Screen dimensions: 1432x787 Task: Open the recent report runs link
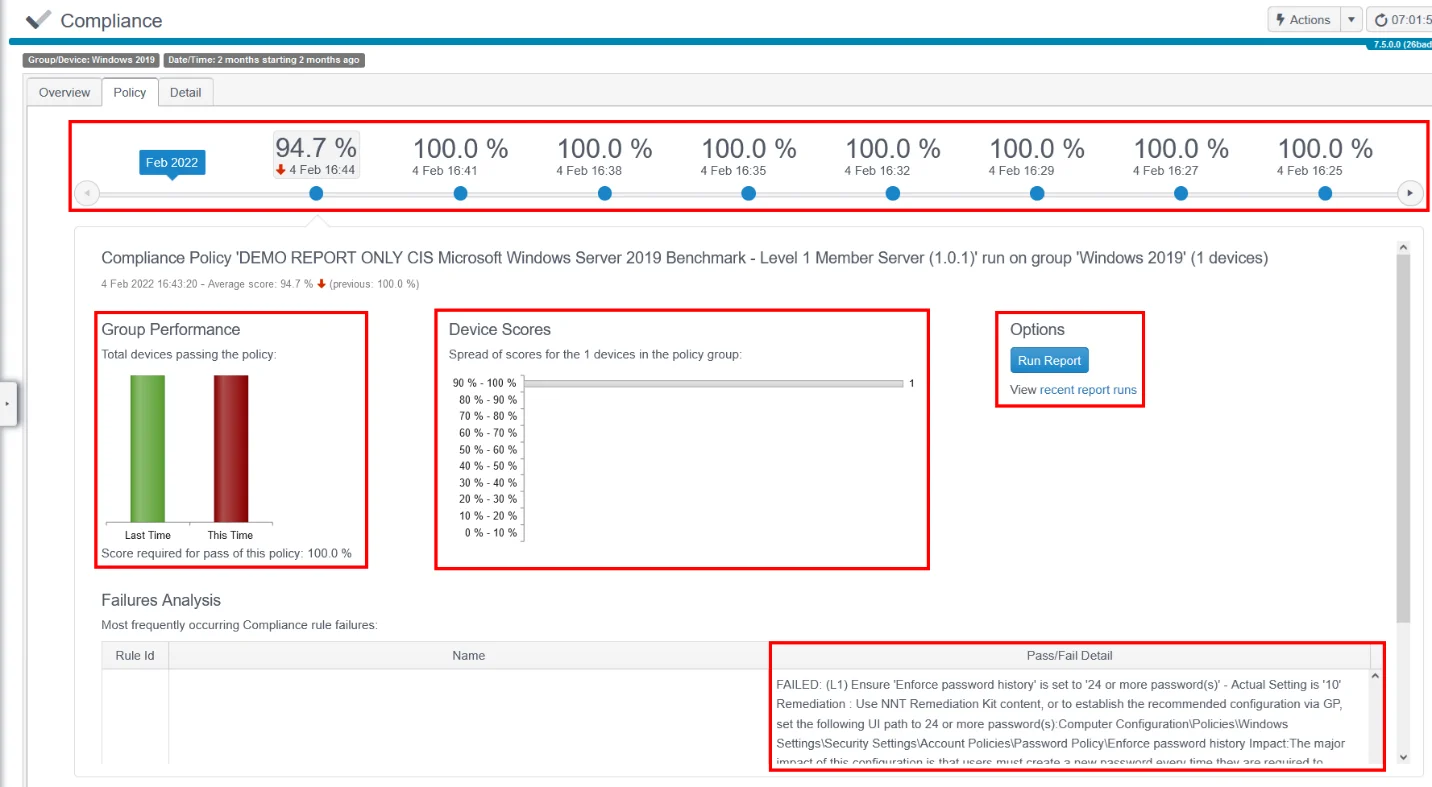1088,390
